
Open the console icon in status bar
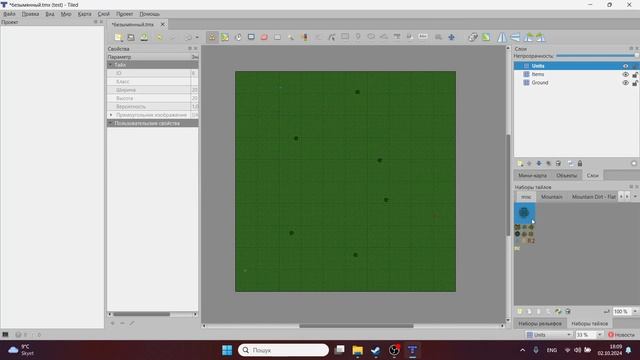point(5,335)
